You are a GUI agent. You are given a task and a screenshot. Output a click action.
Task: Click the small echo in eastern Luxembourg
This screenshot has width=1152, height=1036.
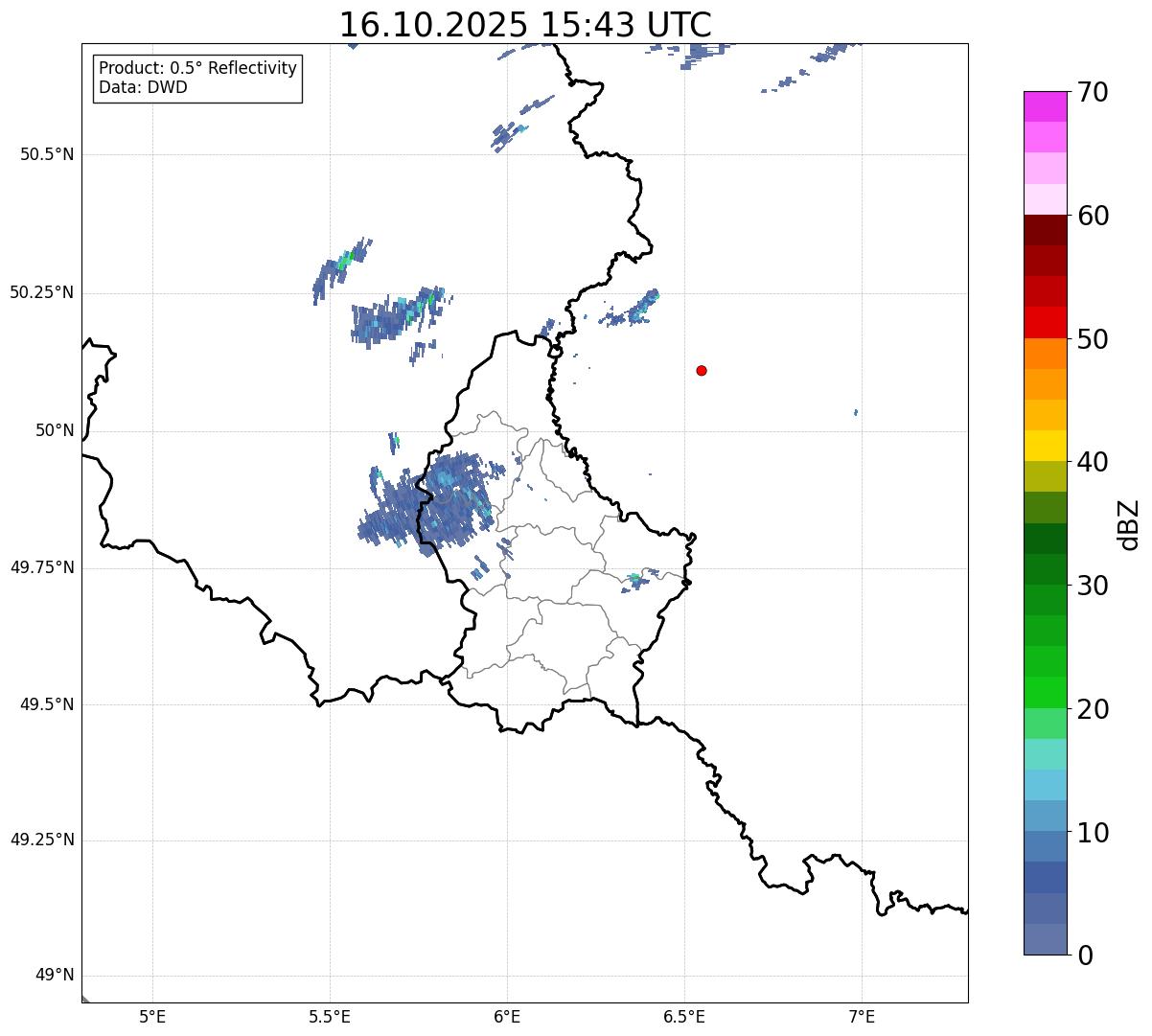click(x=639, y=580)
